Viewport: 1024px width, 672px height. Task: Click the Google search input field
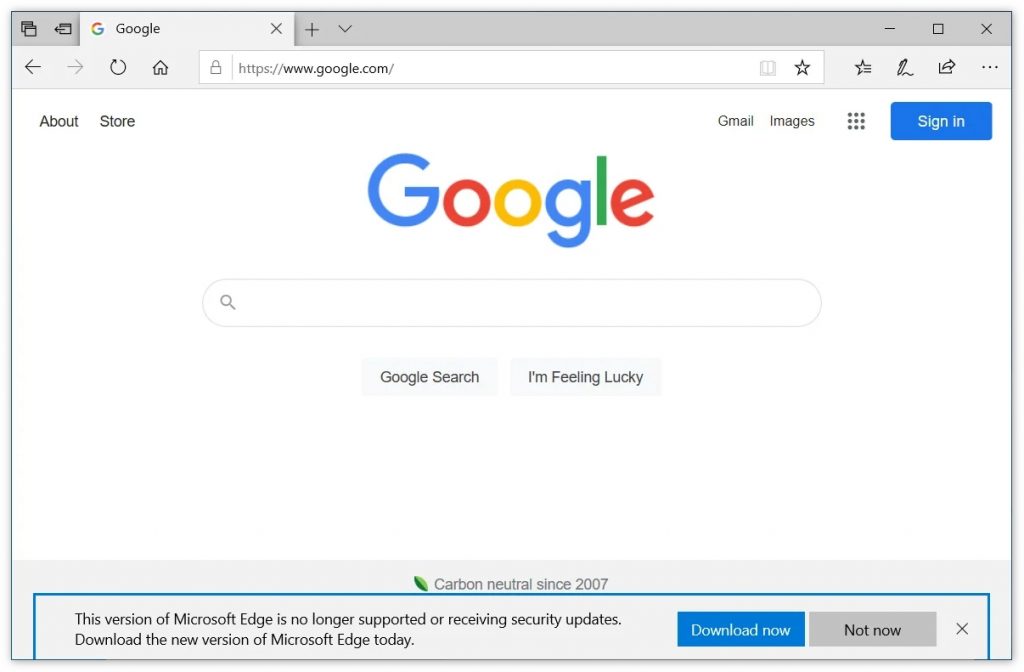[x=511, y=302]
